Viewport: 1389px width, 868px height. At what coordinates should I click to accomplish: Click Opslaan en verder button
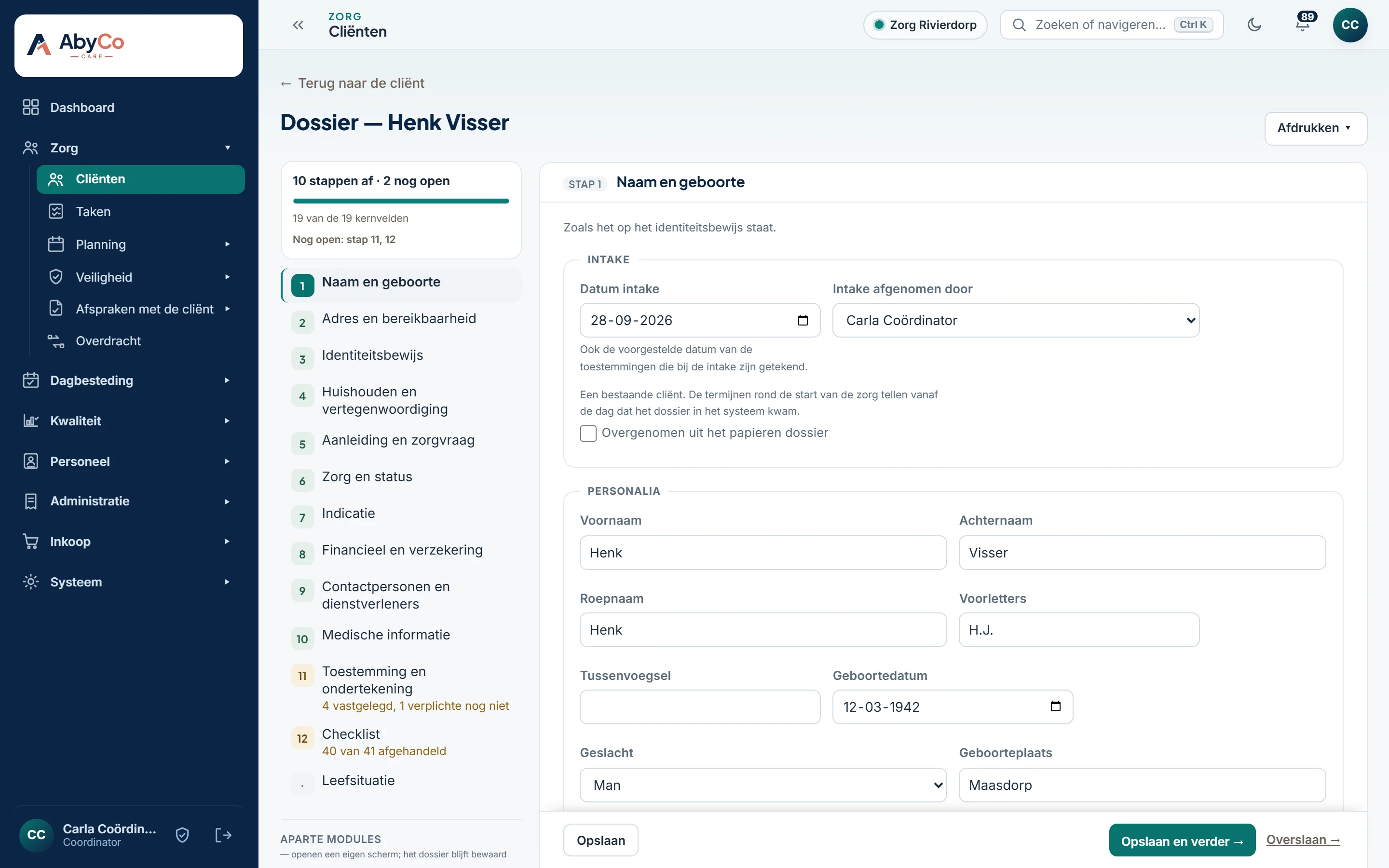tap(1182, 841)
